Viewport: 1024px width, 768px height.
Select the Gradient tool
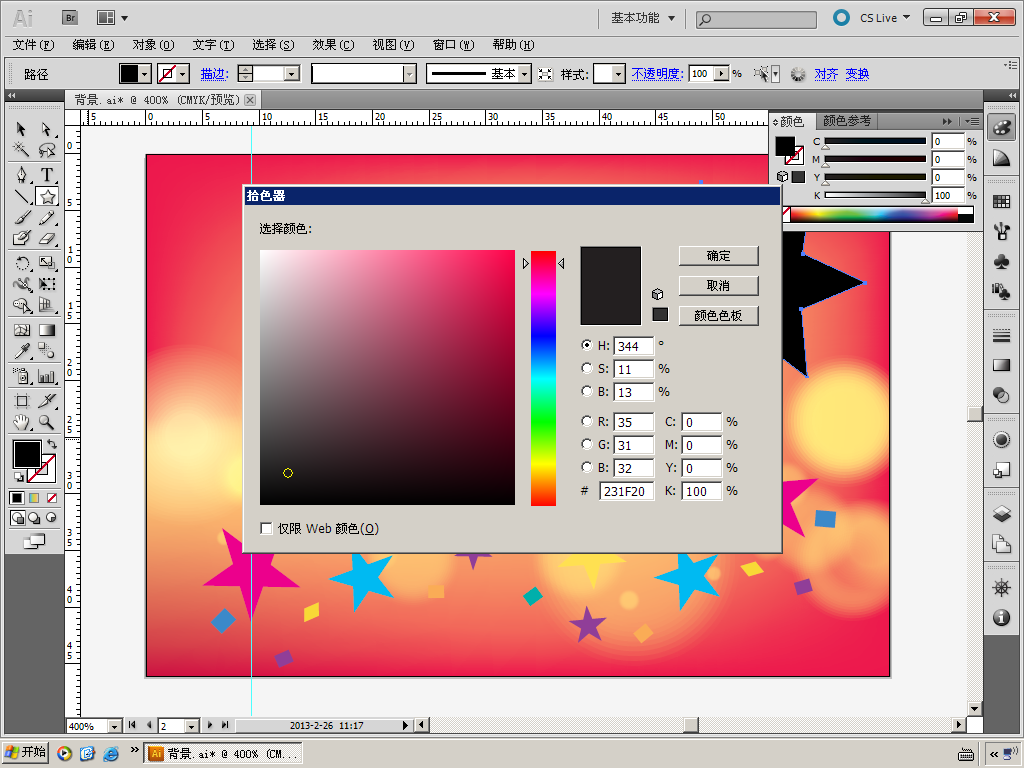tap(46, 330)
